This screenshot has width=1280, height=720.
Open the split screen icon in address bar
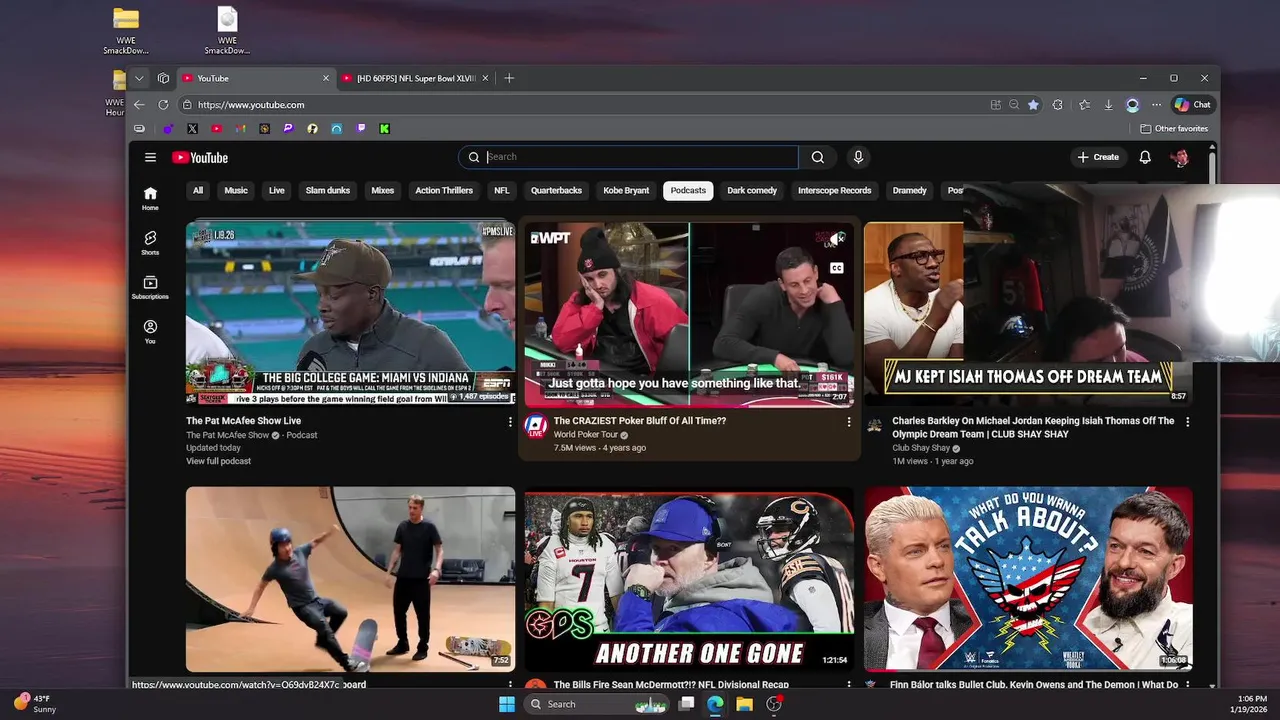tap(995, 104)
